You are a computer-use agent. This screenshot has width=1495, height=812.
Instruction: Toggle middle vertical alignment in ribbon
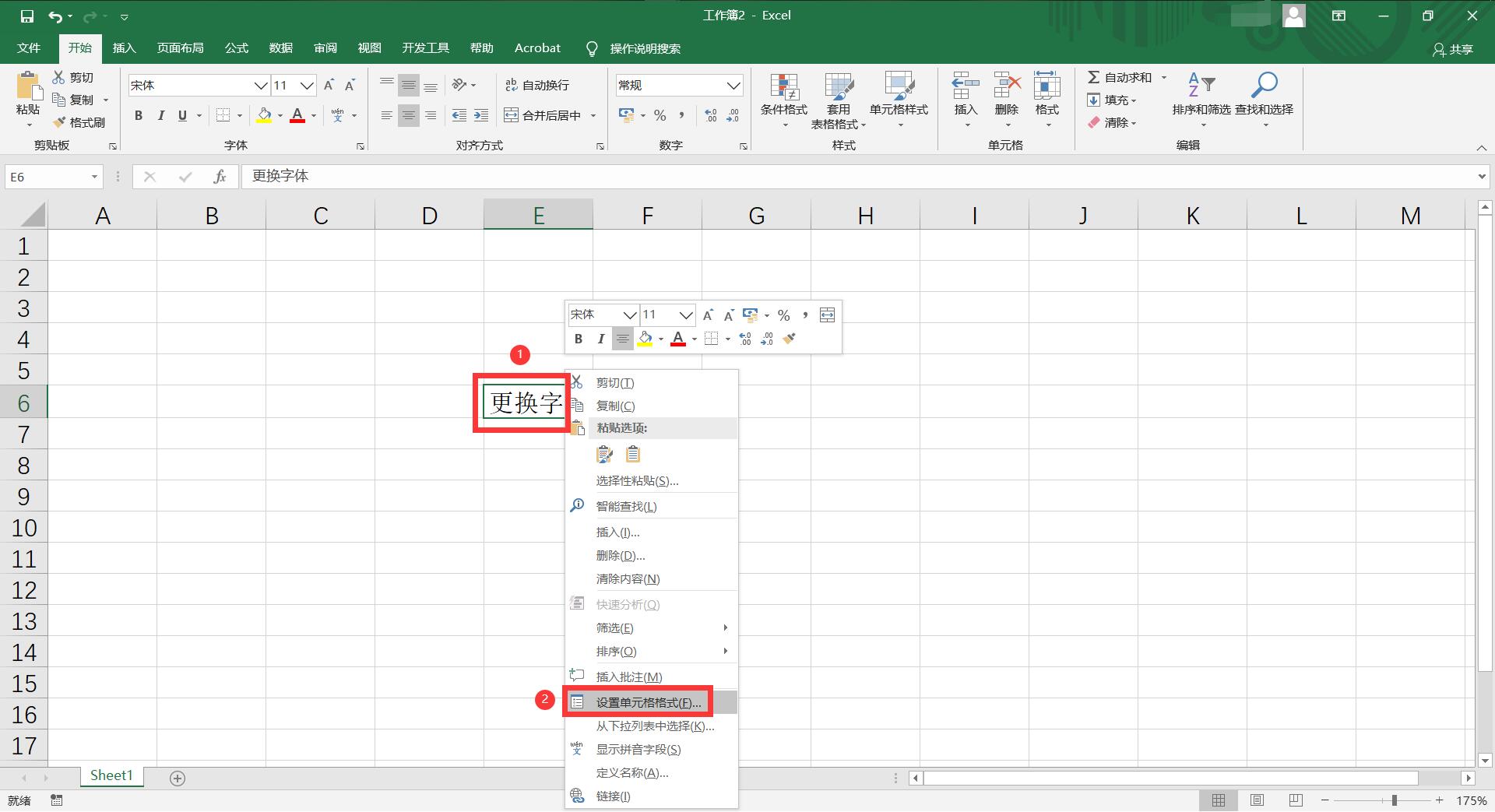click(x=408, y=85)
